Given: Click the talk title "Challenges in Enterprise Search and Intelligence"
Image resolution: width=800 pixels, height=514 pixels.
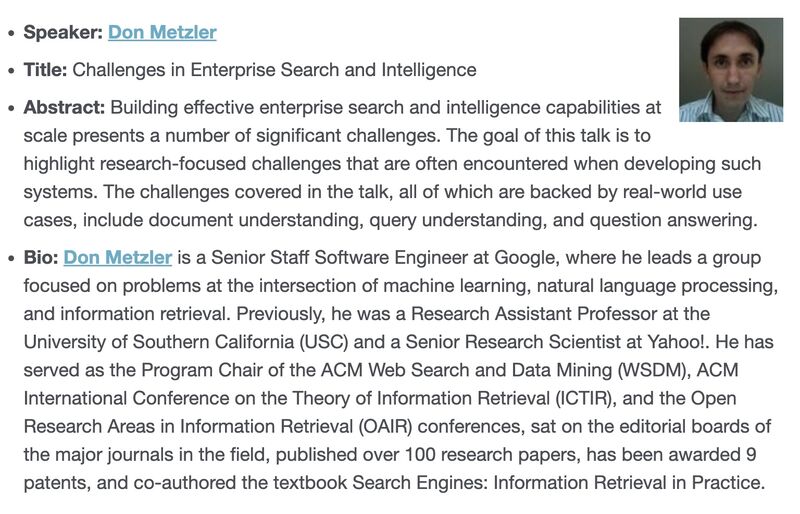Looking at the screenshot, I should point(275,70).
